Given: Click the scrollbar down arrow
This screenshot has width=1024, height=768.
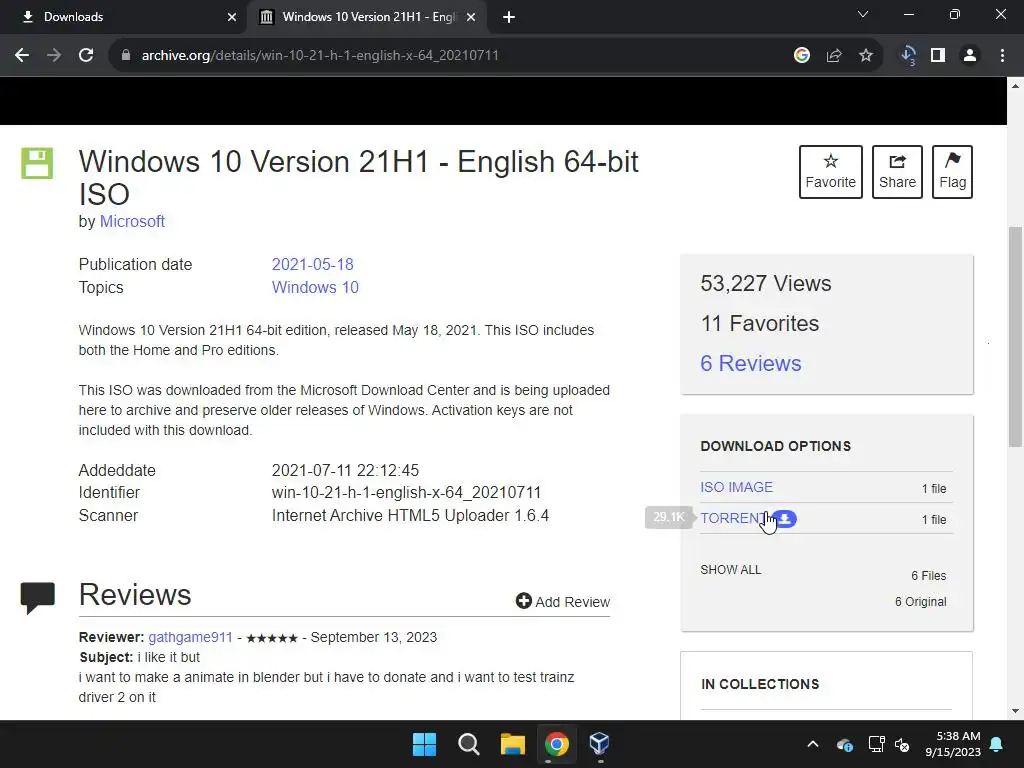Looking at the screenshot, I should click(1015, 711).
